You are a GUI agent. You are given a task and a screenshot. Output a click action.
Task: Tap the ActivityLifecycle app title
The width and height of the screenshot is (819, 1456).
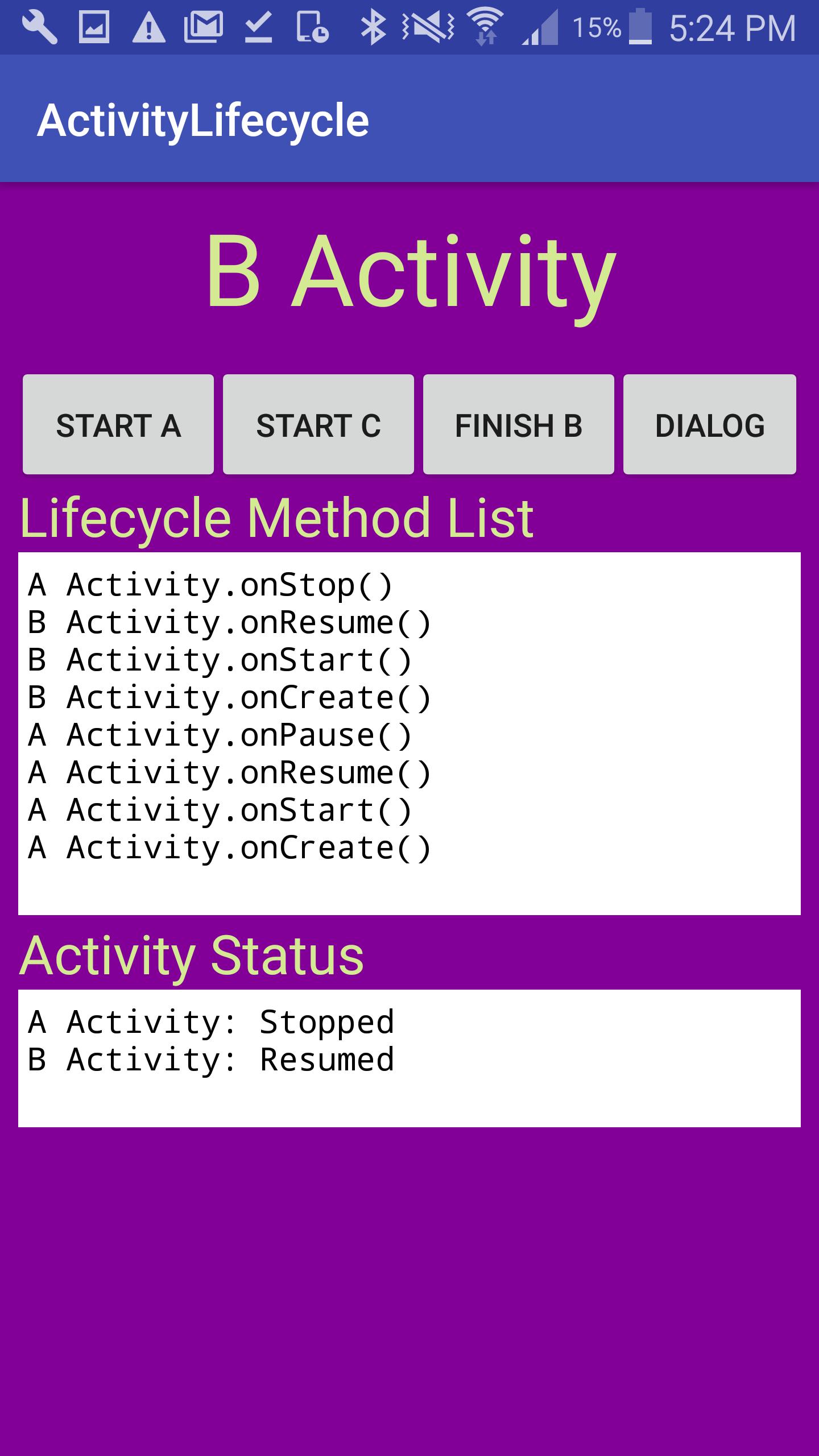[203, 121]
